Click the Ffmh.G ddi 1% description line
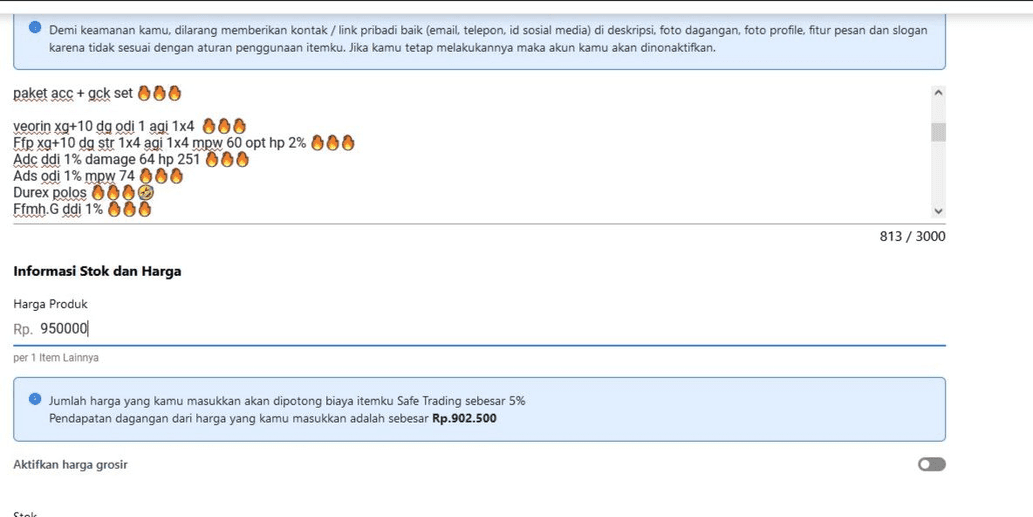Viewport: 1033px width, 517px height. pos(82,209)
